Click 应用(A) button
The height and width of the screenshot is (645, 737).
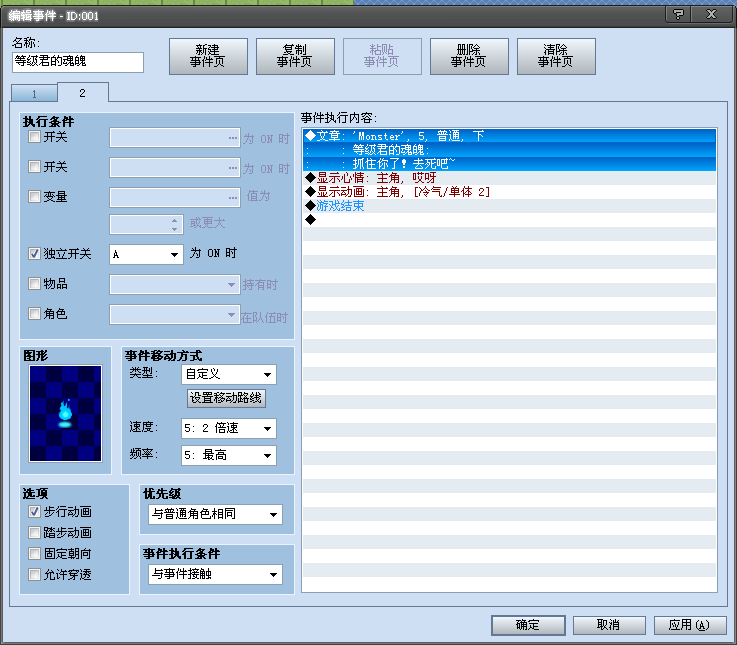(690, 625)
